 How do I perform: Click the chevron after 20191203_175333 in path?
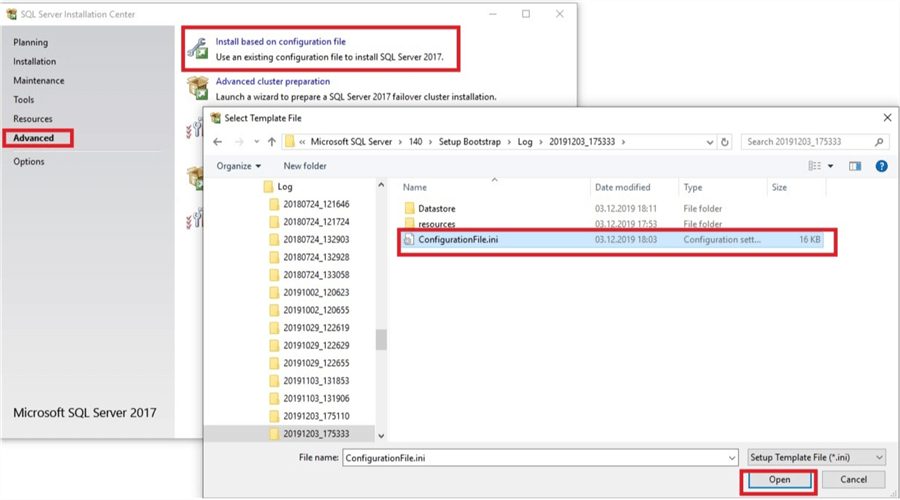tap(623, 142)
